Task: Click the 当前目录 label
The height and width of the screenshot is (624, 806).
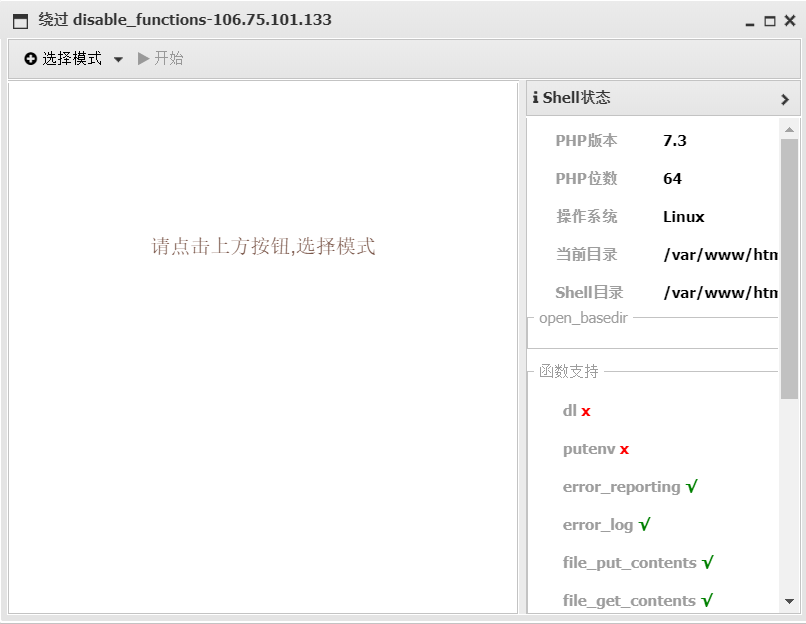Action: point(587,254)
